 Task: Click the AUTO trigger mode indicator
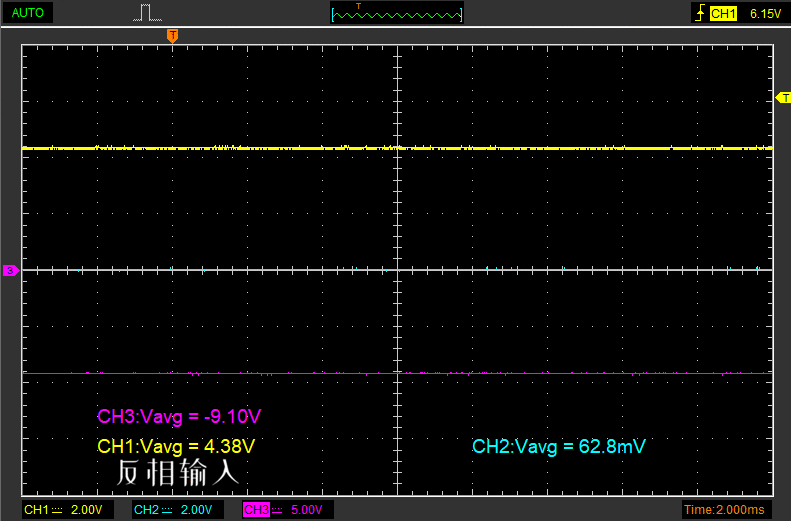click(26, 13)
